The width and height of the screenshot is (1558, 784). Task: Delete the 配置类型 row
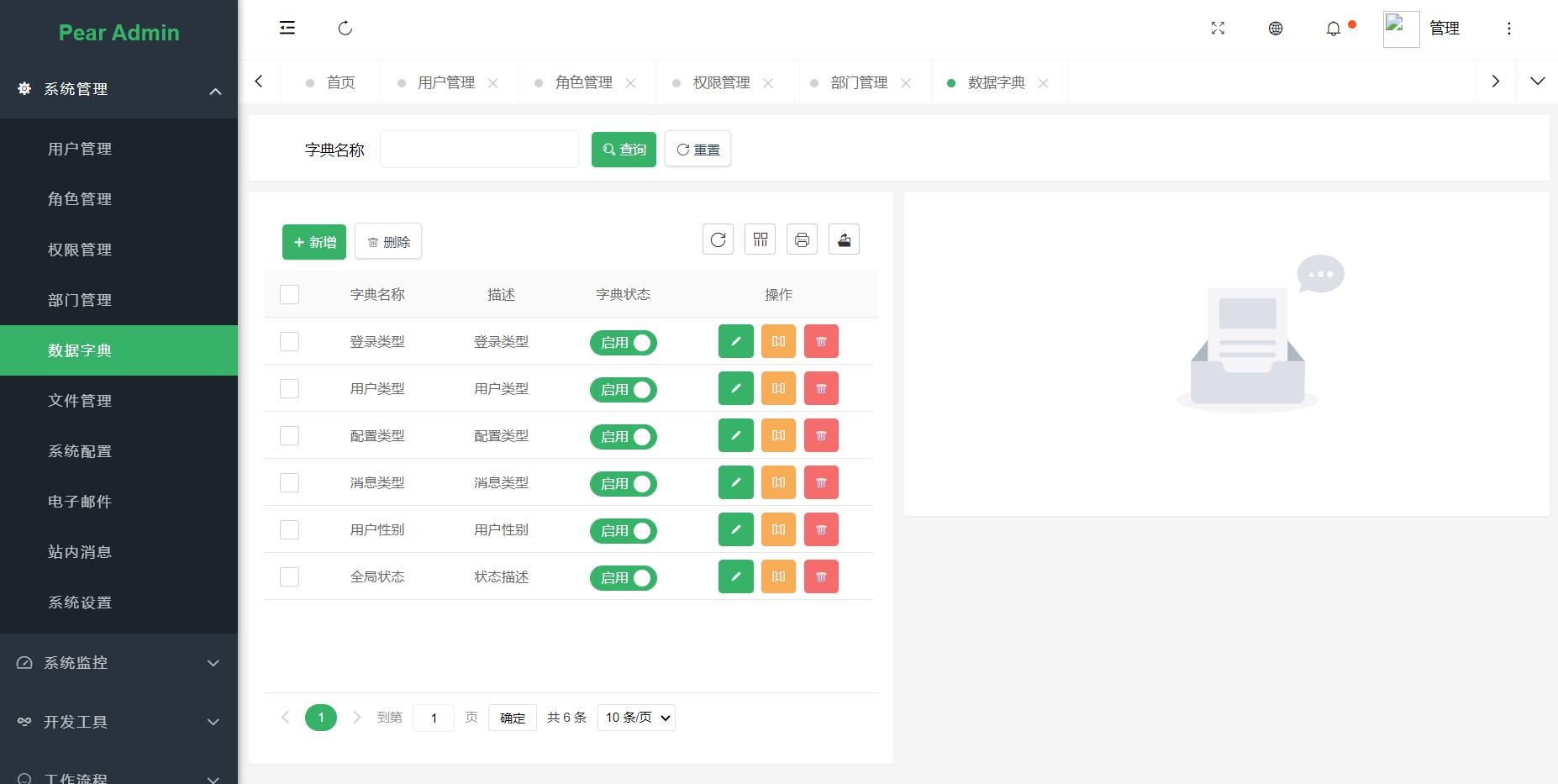click(821, 435)
